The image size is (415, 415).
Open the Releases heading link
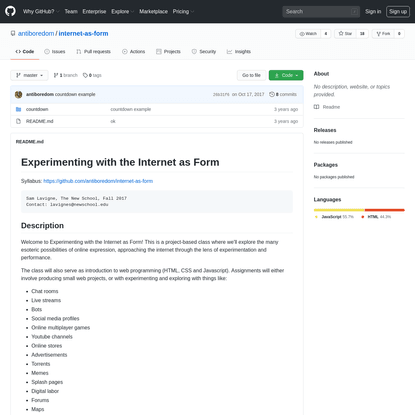(x=325, y=130)
